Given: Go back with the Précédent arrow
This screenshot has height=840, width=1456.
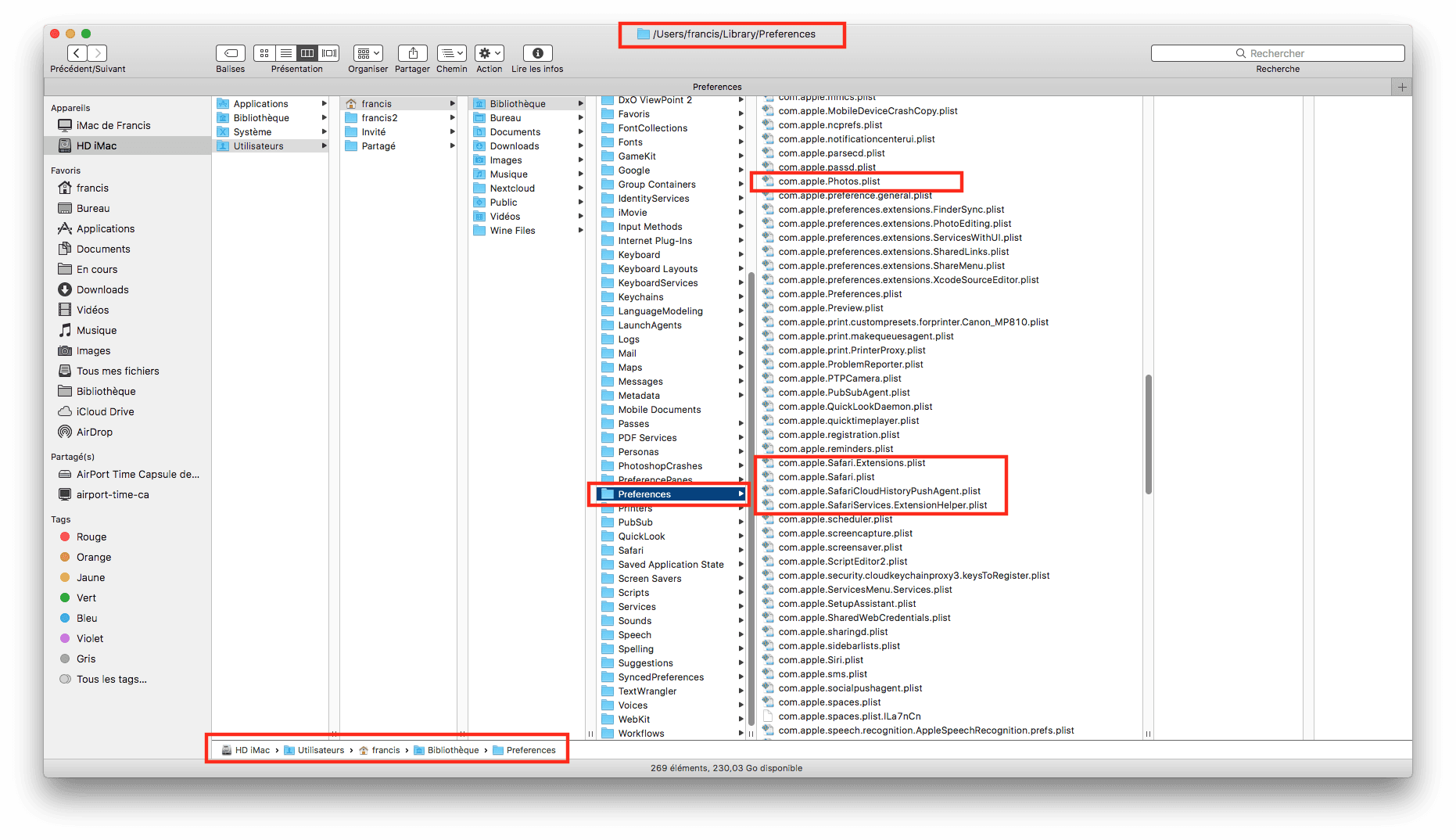Looking at the screenshot, I should (77, 53).
